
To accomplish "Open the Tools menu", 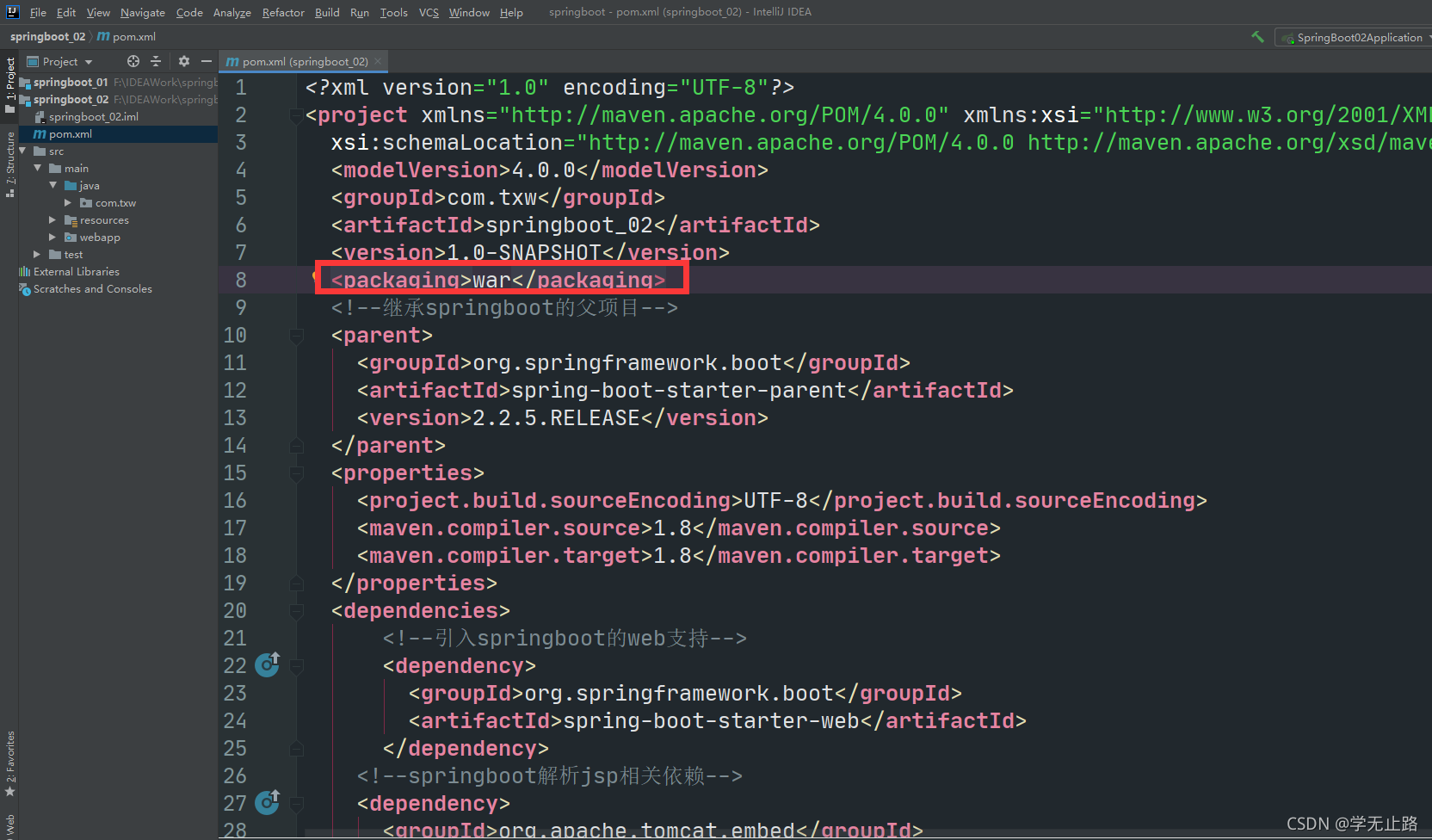I will [394, 12].
